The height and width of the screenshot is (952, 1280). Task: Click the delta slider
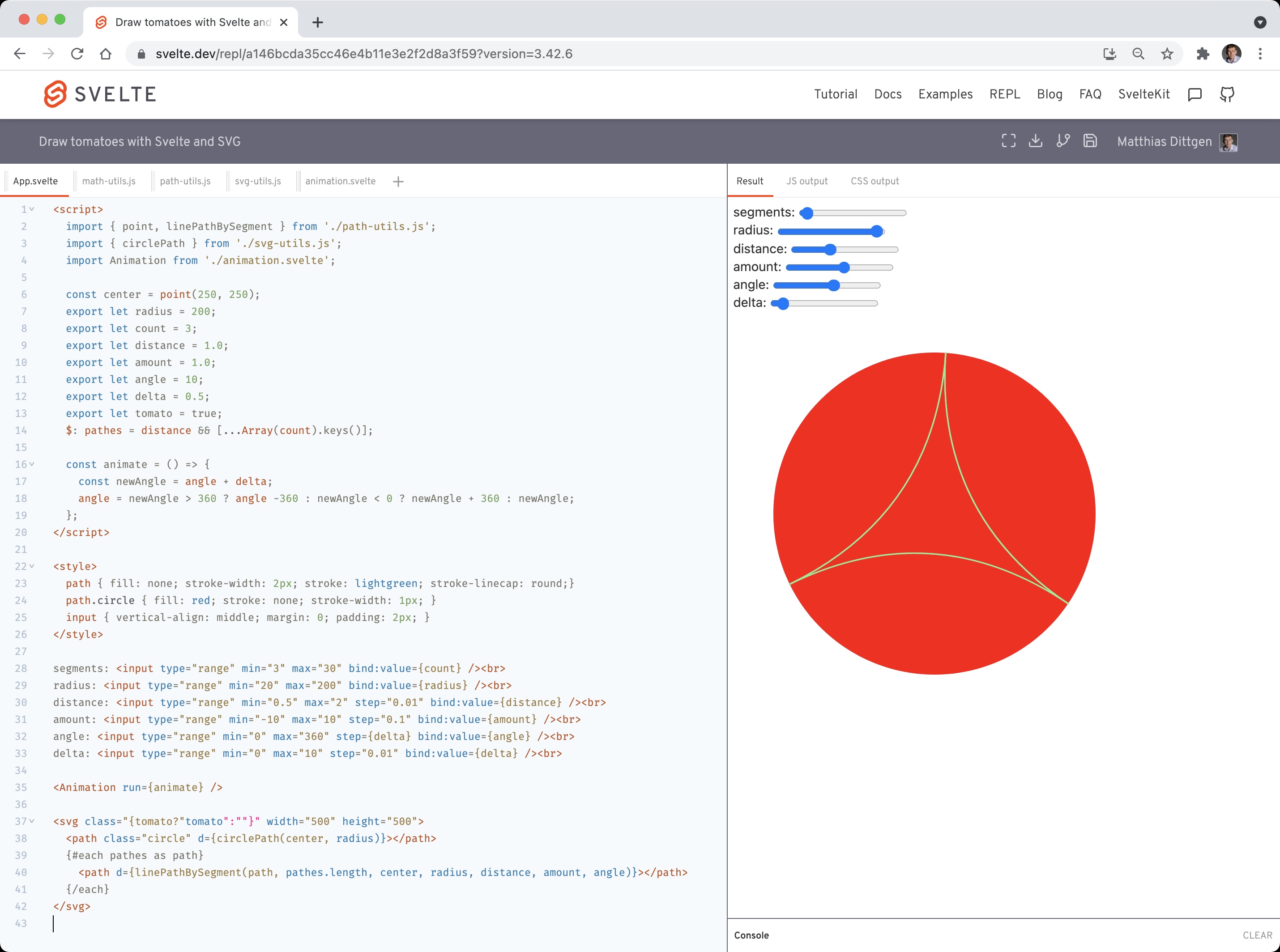[824, 303]
